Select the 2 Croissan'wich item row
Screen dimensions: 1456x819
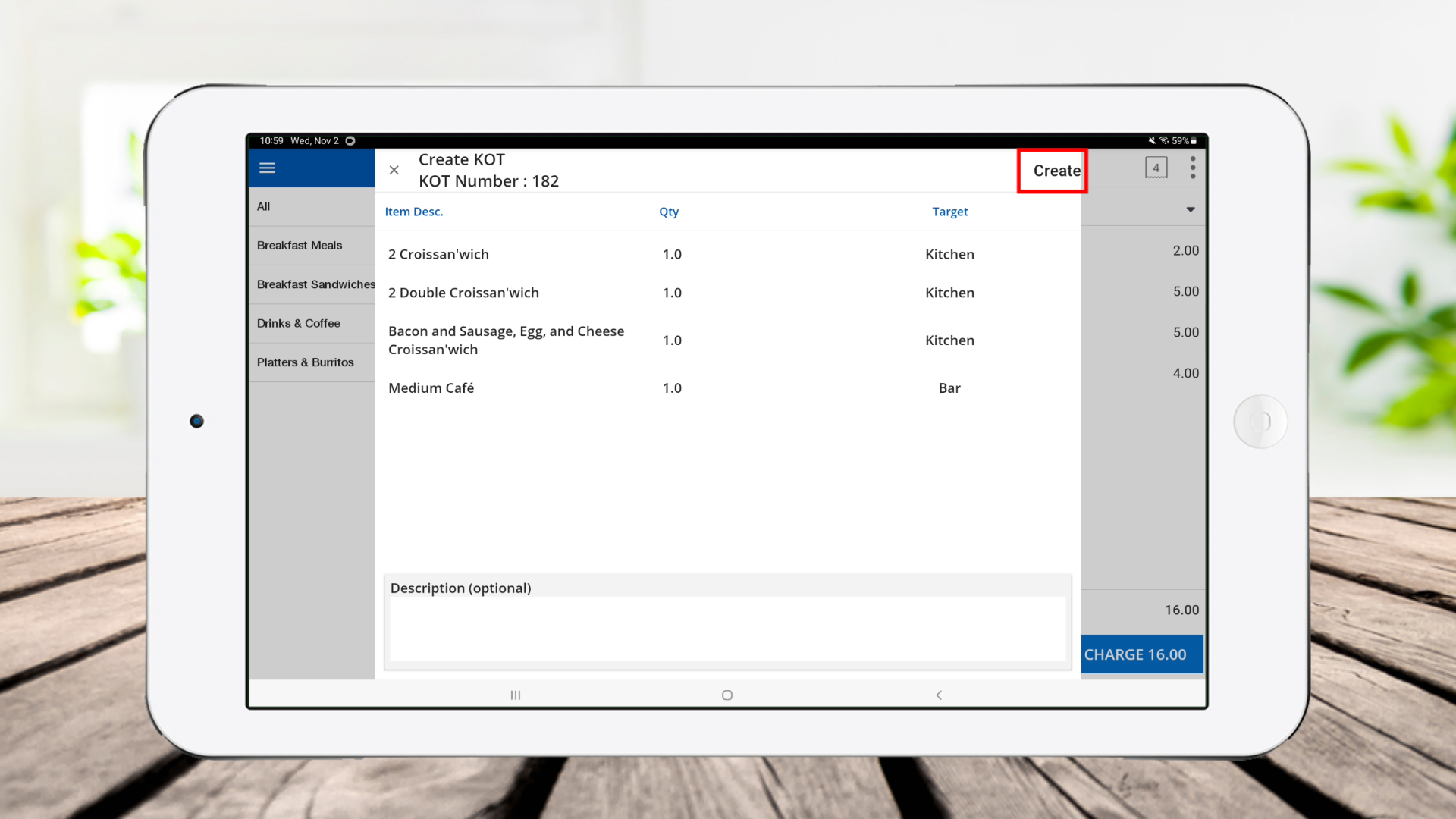pyautogui.click(x=439, y=254)
